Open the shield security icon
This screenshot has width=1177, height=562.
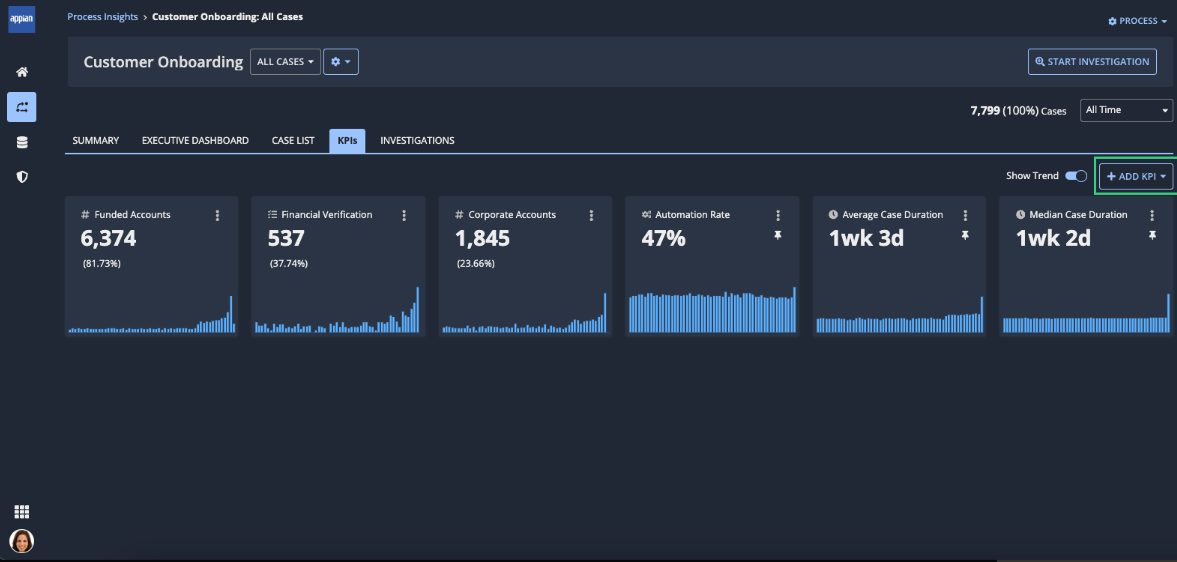click(x=21, y=177)
